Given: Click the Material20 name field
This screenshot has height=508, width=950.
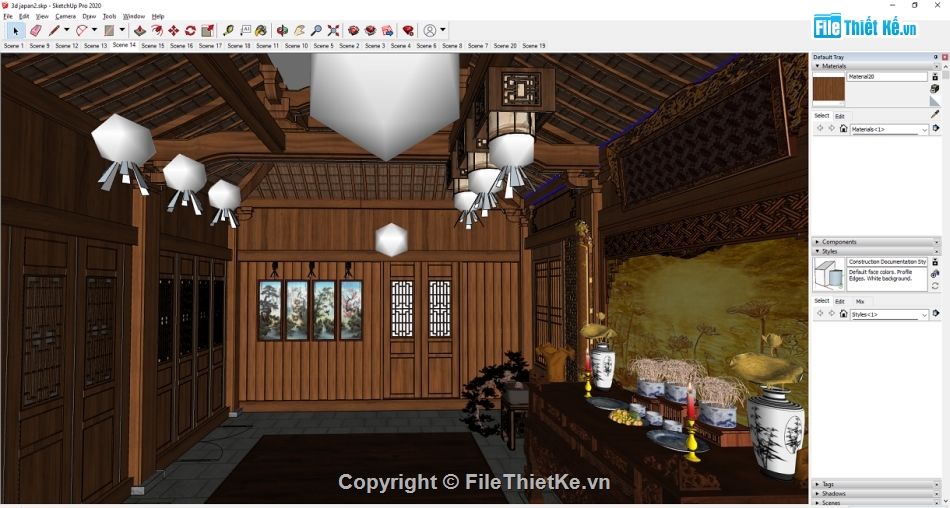Looking at the screenshot, I should click(887, 77).
